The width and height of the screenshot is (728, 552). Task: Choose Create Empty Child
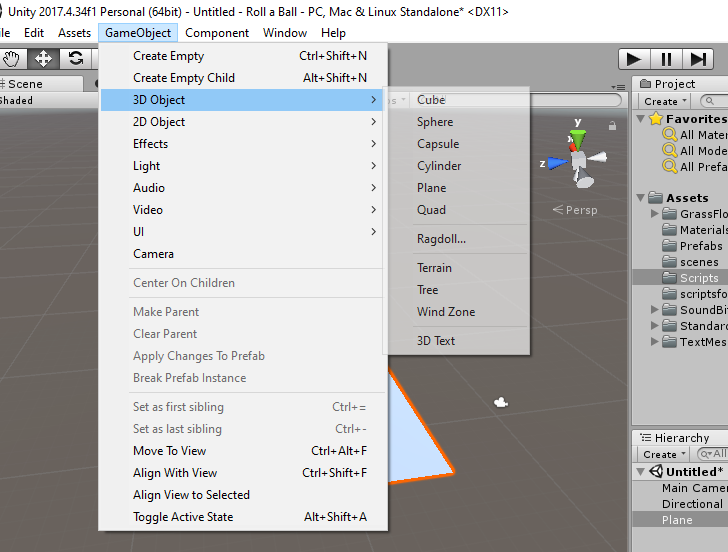pyautogui.click(x=241, y=78)
